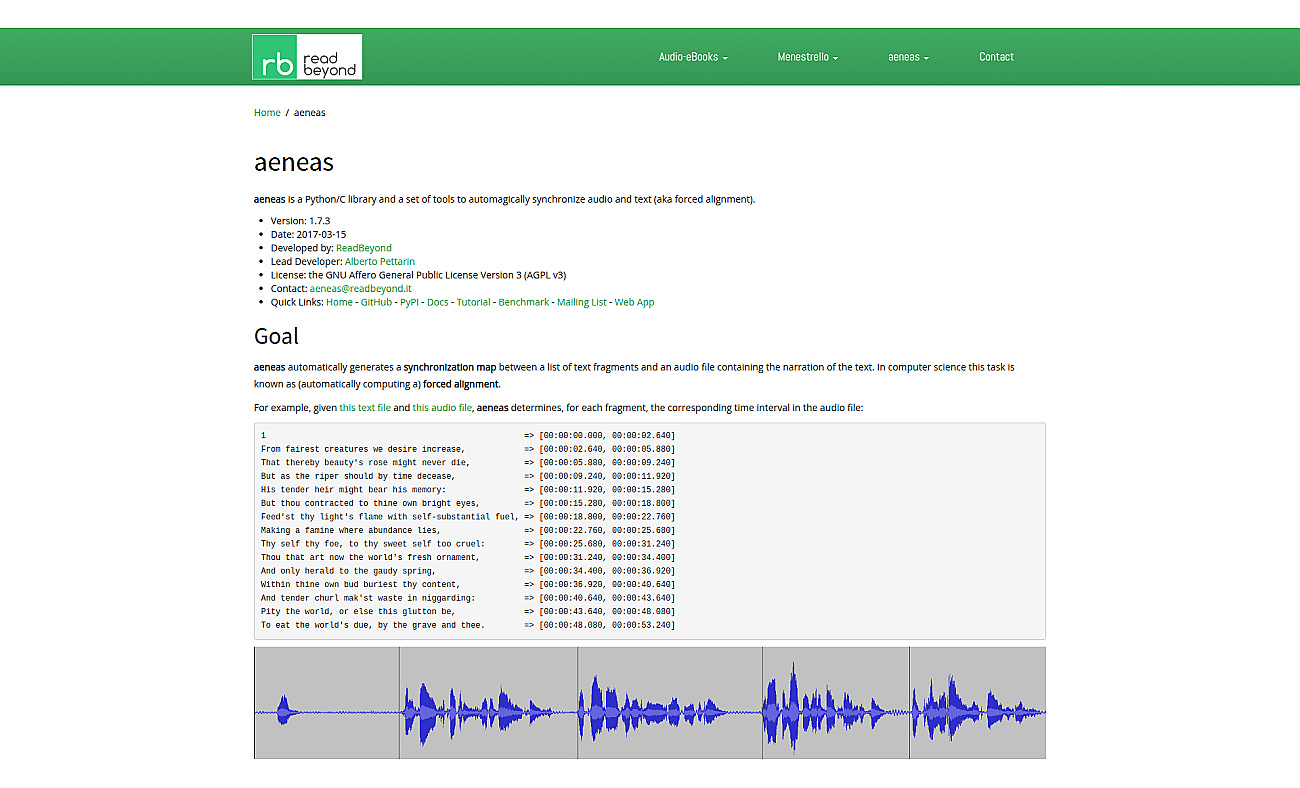Click line 'Feed'st thy light's flame with self-substantial fuel,'
Image resolution: width=1300 pixels, height=788 pixels.
click(x=390, y=517)
